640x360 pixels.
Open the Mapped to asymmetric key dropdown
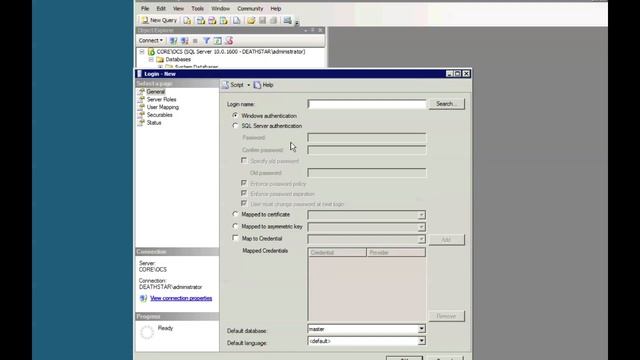421,227
